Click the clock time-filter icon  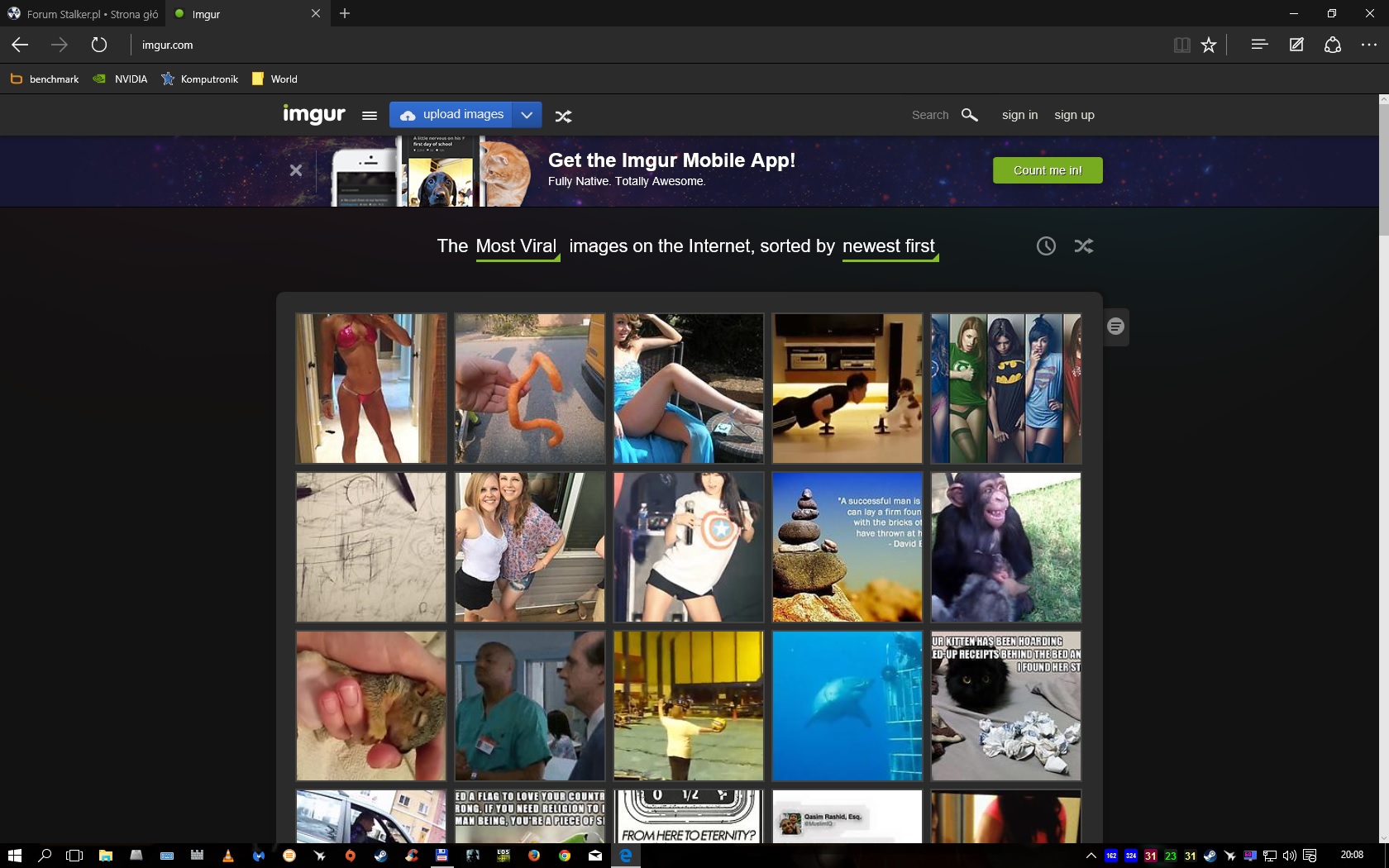[1046, 246]
